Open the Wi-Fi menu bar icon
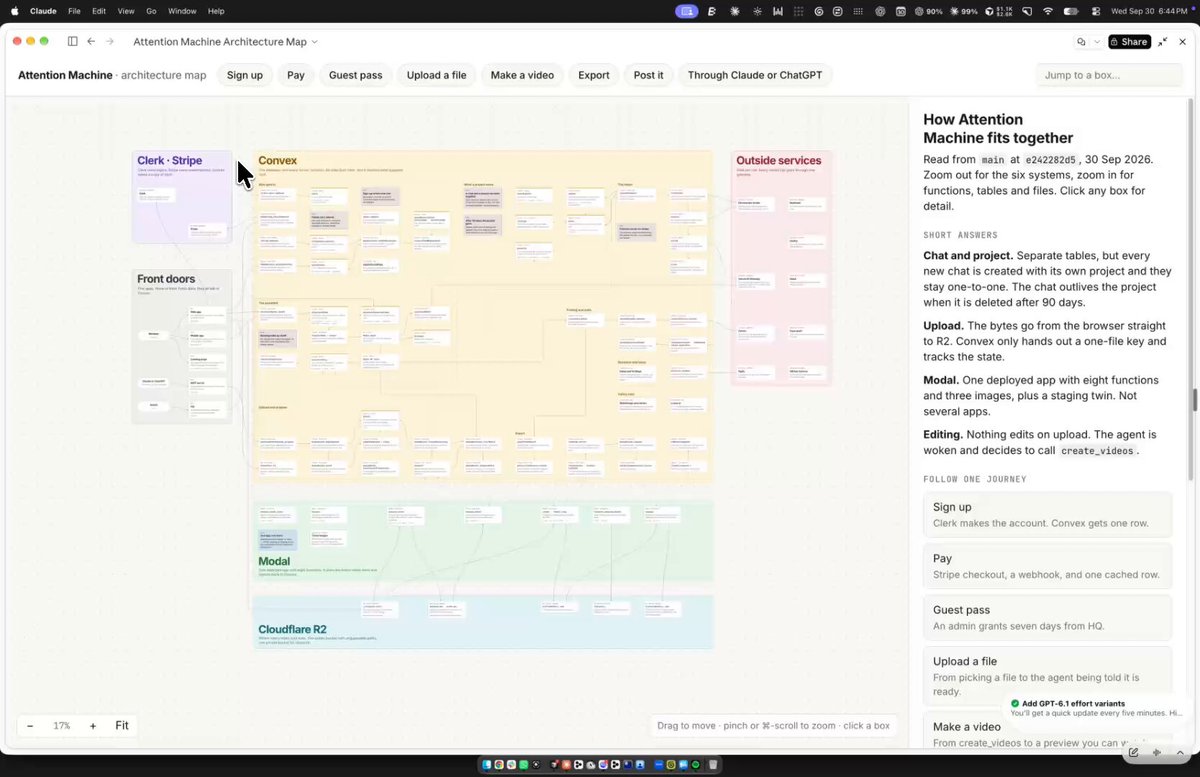This screenshot has height=777, width=1200. click(1048, 11)
